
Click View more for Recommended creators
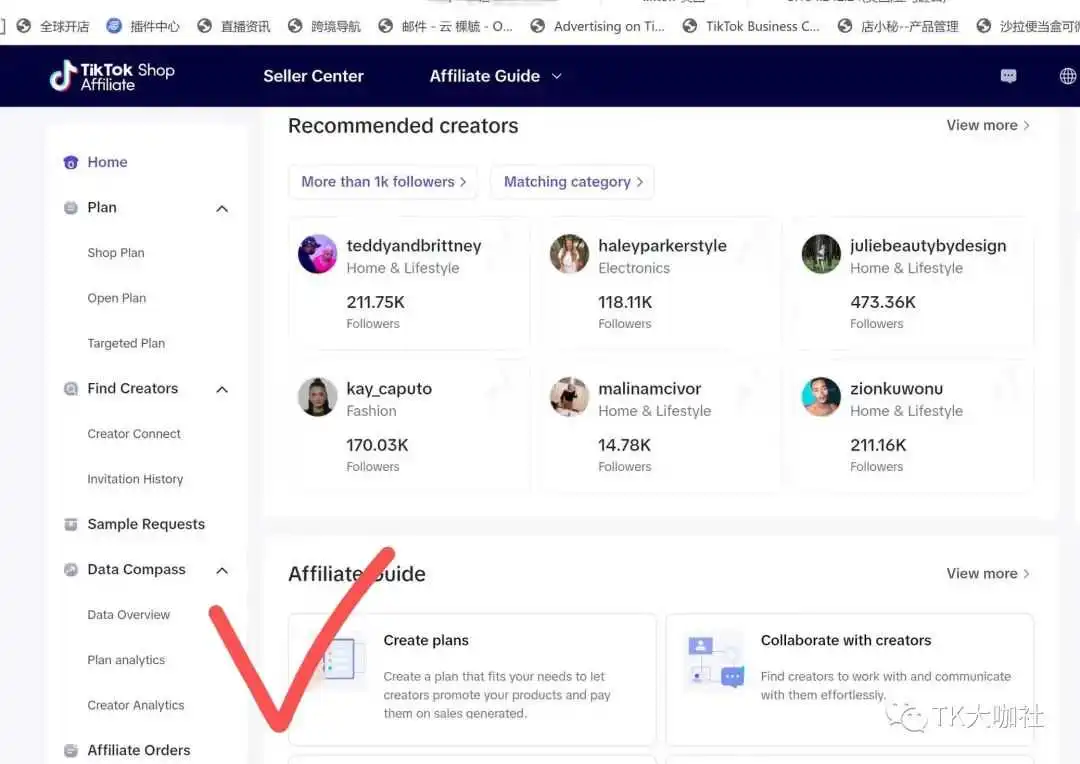[x=988, y=125]
